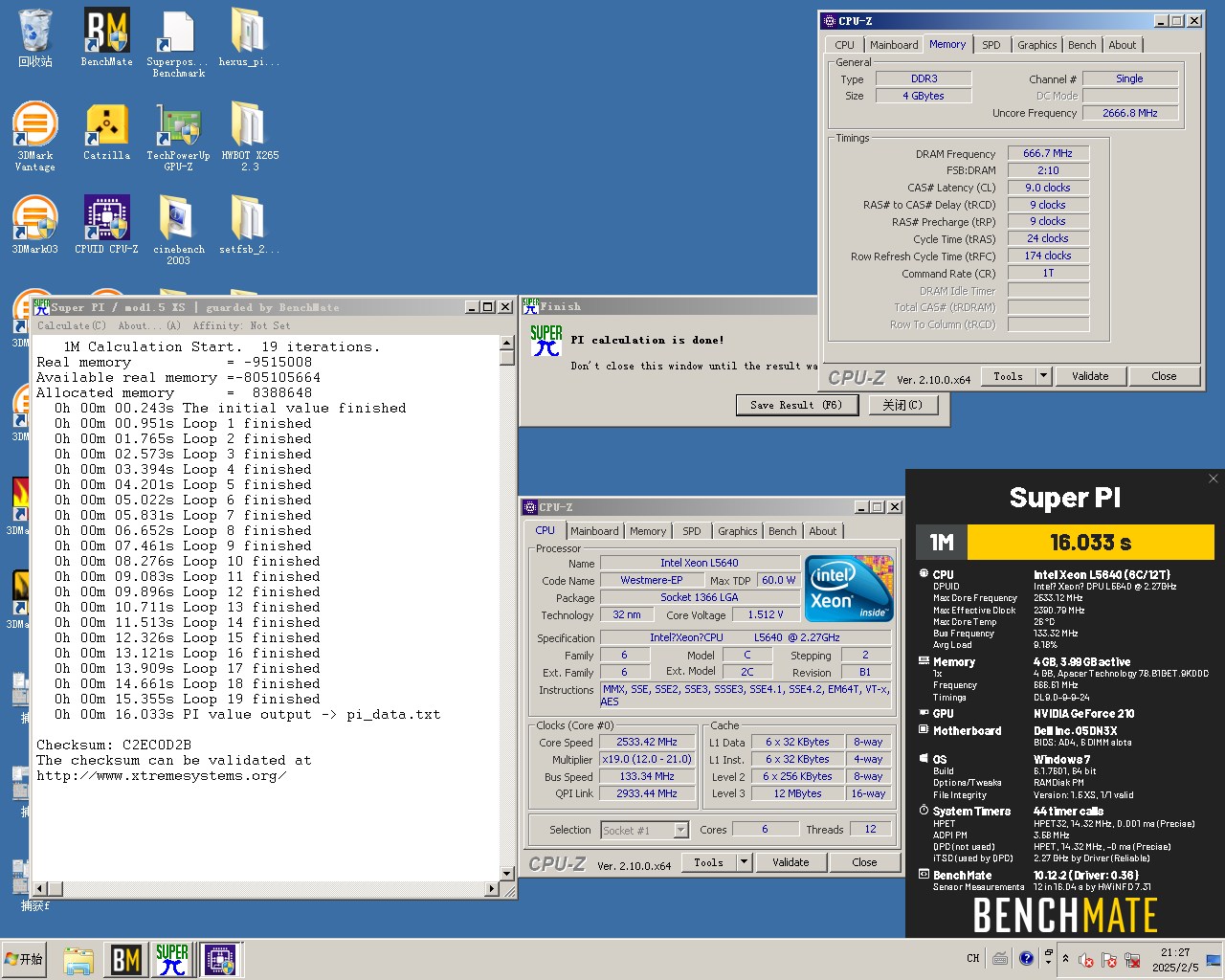Click Validate in the CPU-Z Processor window
The image size is (1225, 980).
(x=791, y=862)
